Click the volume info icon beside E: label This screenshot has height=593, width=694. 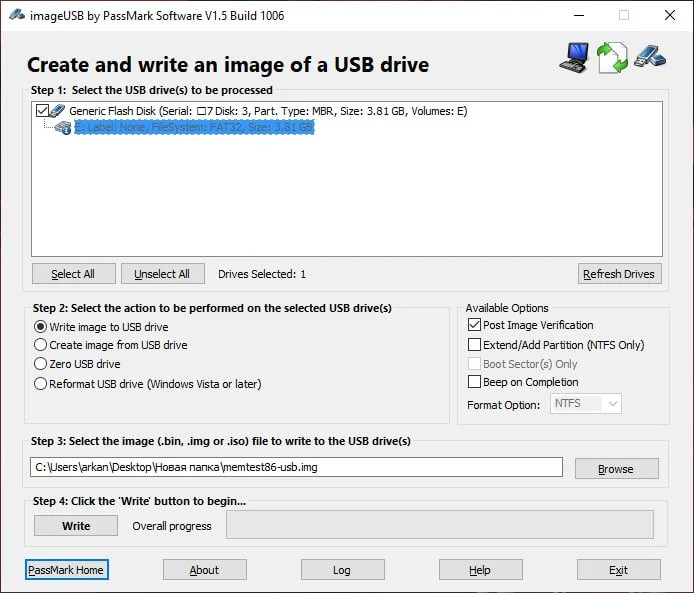(x=63, y=128)
